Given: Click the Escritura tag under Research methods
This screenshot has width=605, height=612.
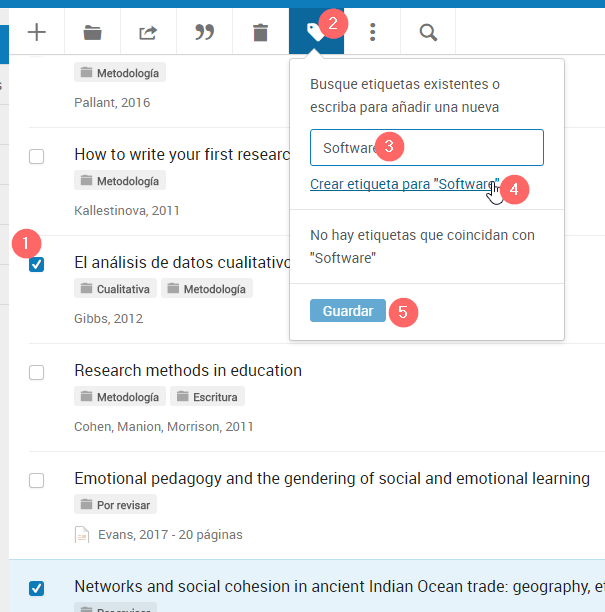Looking at the screenshot, I should [x=207, y=397].
